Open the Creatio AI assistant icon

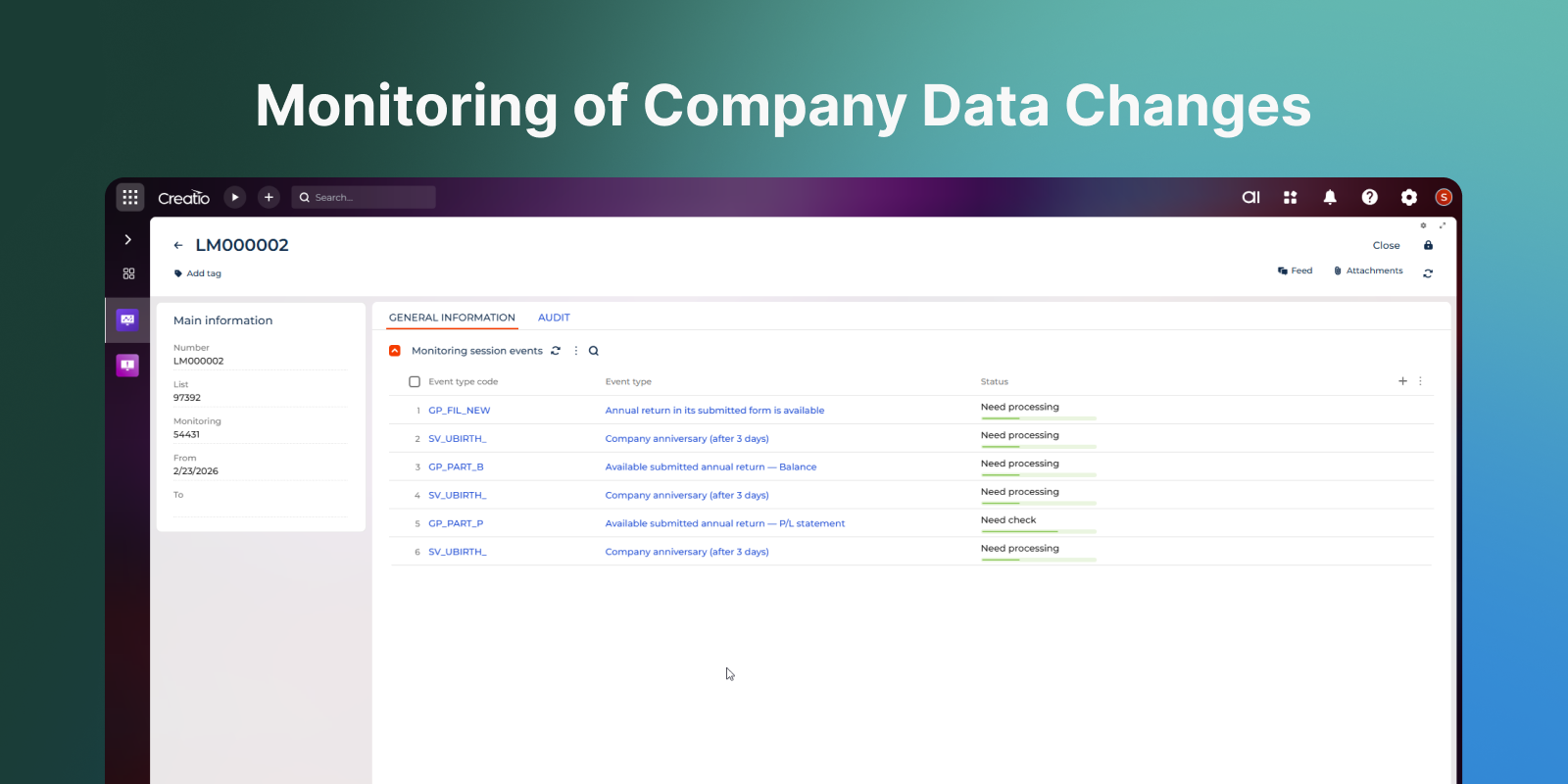pyautogui.click(x=1250, y=197)
